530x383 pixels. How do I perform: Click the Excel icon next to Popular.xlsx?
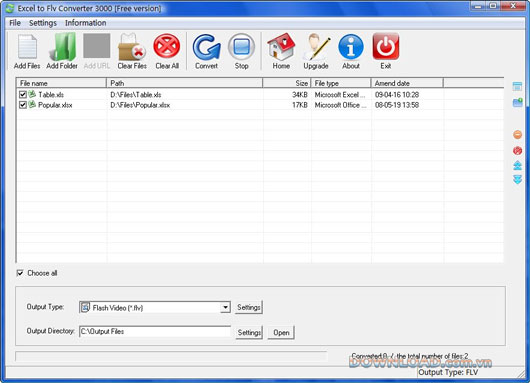(x=32, y=104)
